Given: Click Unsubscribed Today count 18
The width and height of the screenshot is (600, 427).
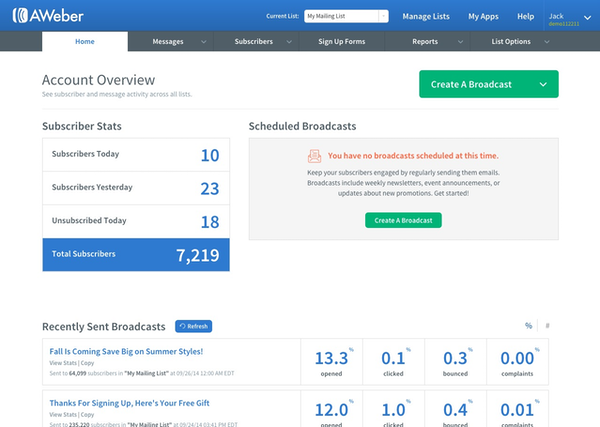Looking at the screenshot, I should [210, 222].
